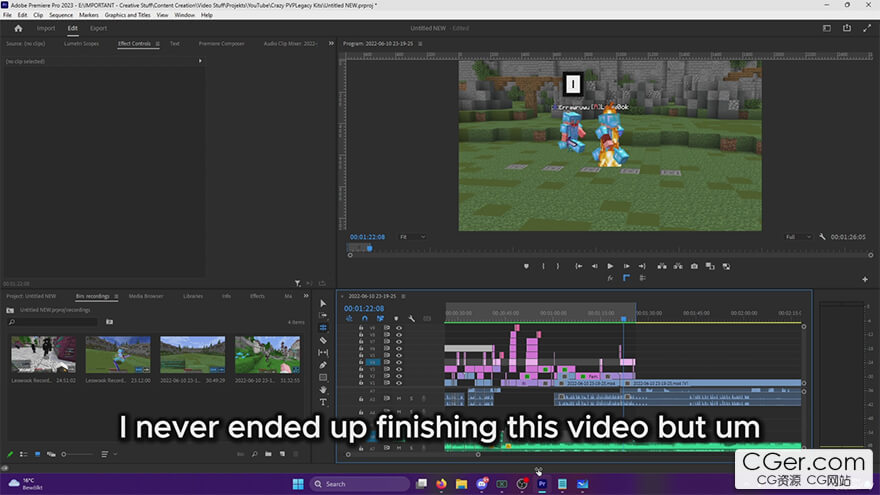Open the timeline sequence panel menu
Screen dimensions: 880x495
[x=404, y=296]
